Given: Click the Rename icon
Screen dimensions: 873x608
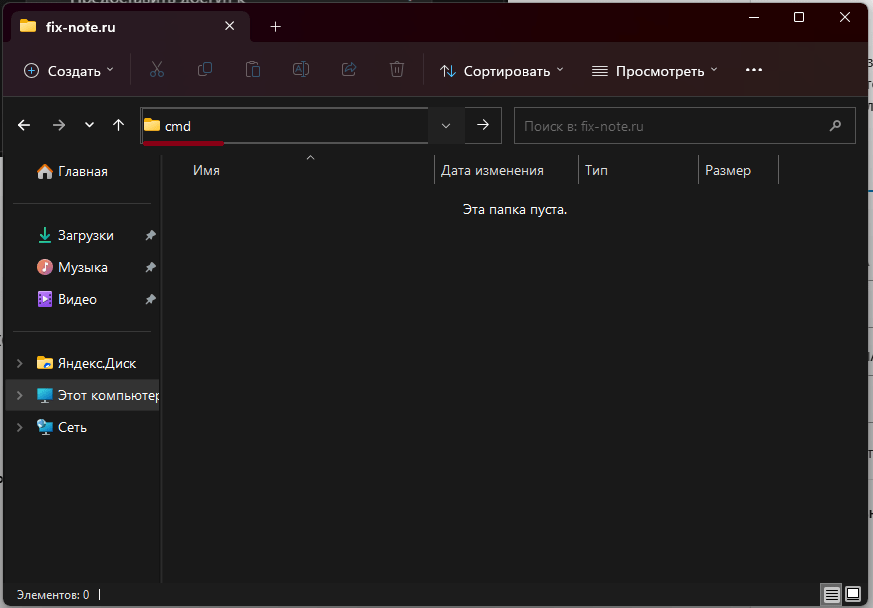Looking at the screenshot, I should tap(301, 70).
